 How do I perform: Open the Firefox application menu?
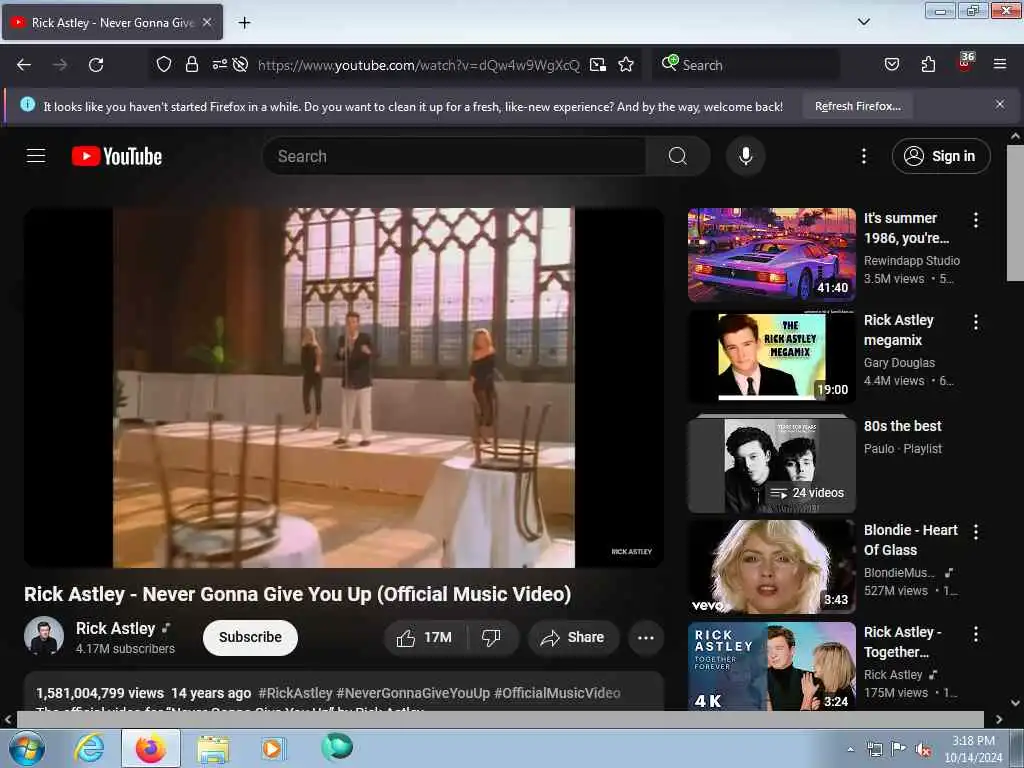[1000, 64]
